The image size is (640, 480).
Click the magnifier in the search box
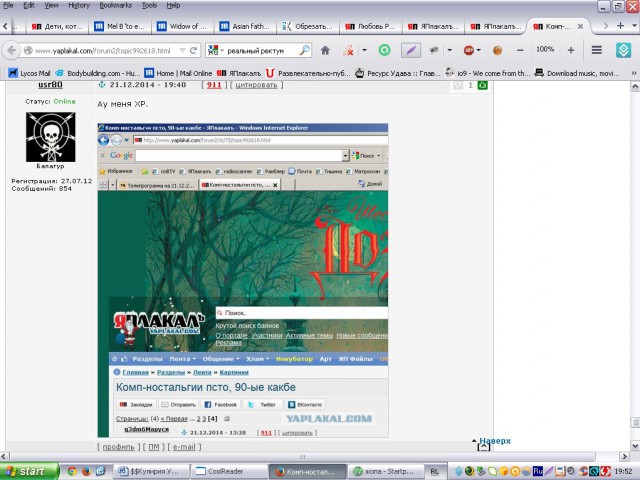click(x=304, y=51)
